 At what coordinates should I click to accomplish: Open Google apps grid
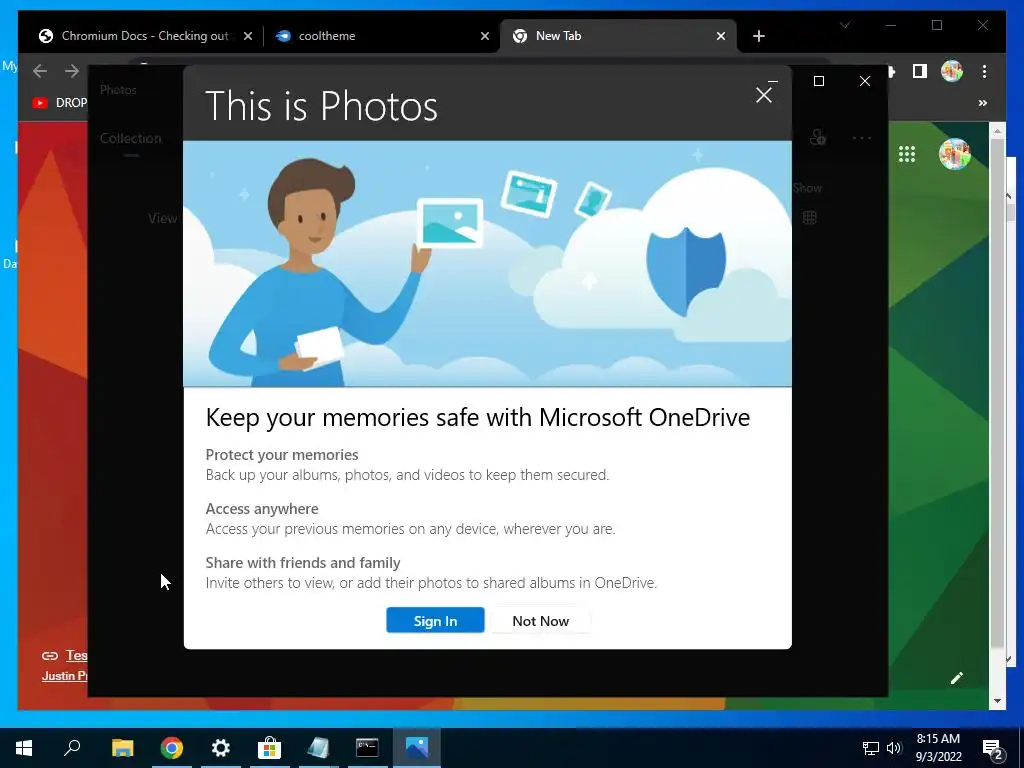906,154
